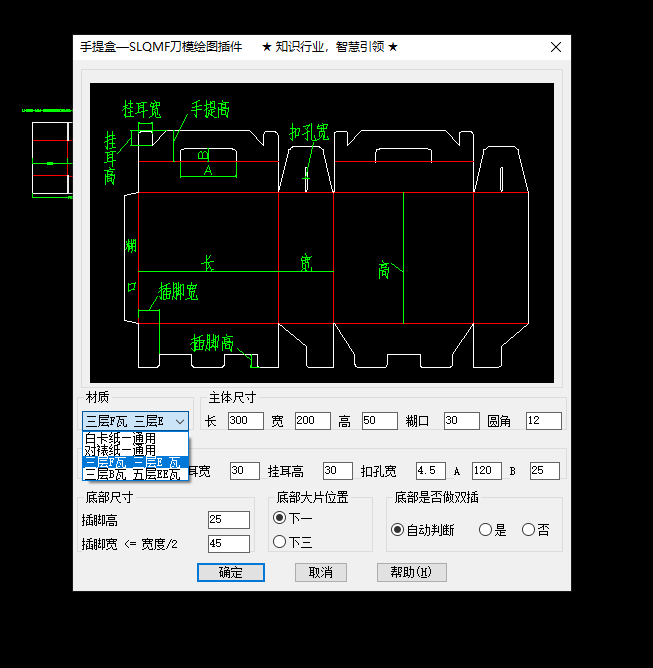
Task: Select 三层B瓦 五层EE瓦 material option
Action: tap(134, 475)
